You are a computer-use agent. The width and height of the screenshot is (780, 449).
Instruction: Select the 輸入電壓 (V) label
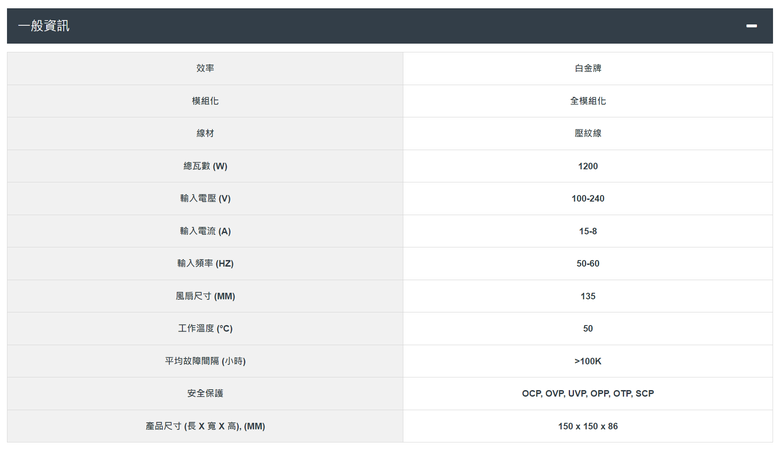click(205, 198)
